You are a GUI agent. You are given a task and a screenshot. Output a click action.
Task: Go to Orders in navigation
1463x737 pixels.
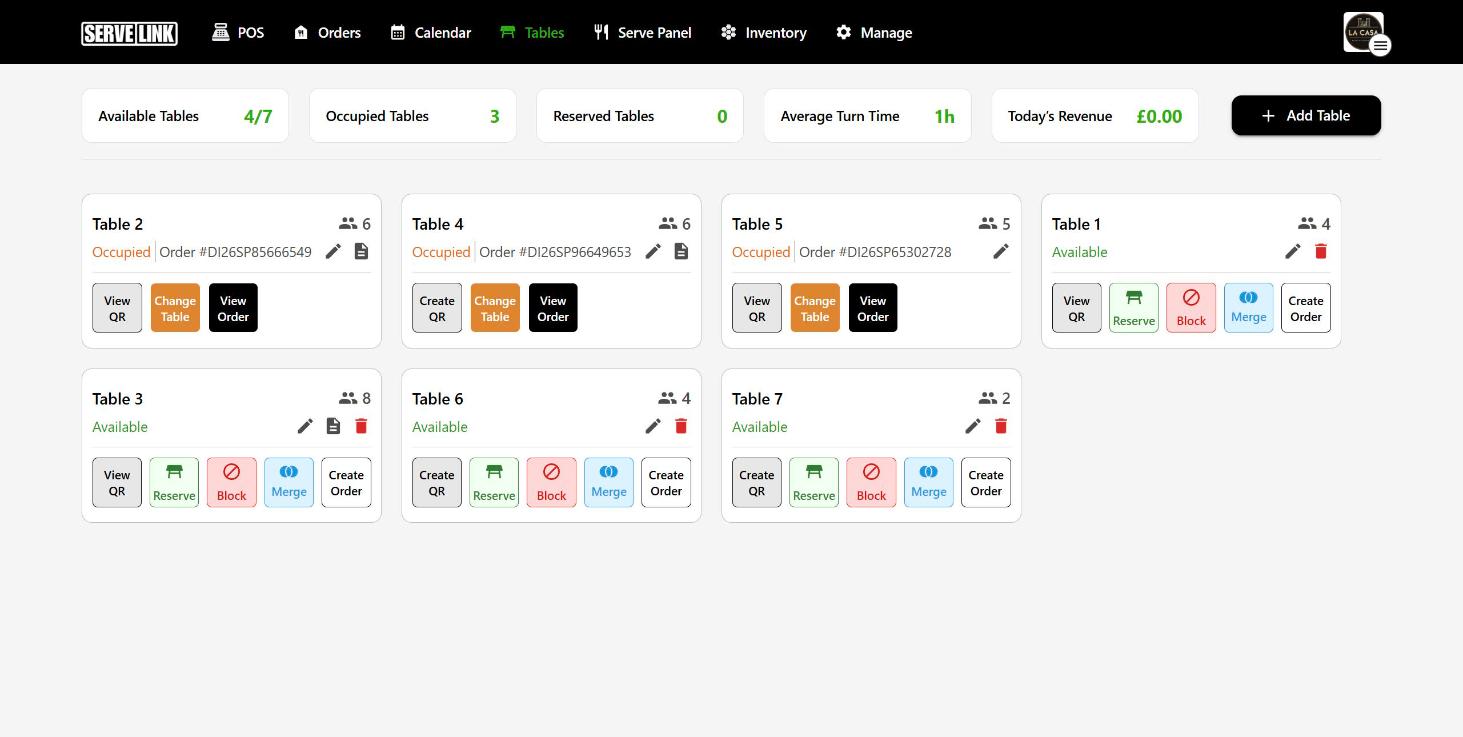(x=327, y=32)
